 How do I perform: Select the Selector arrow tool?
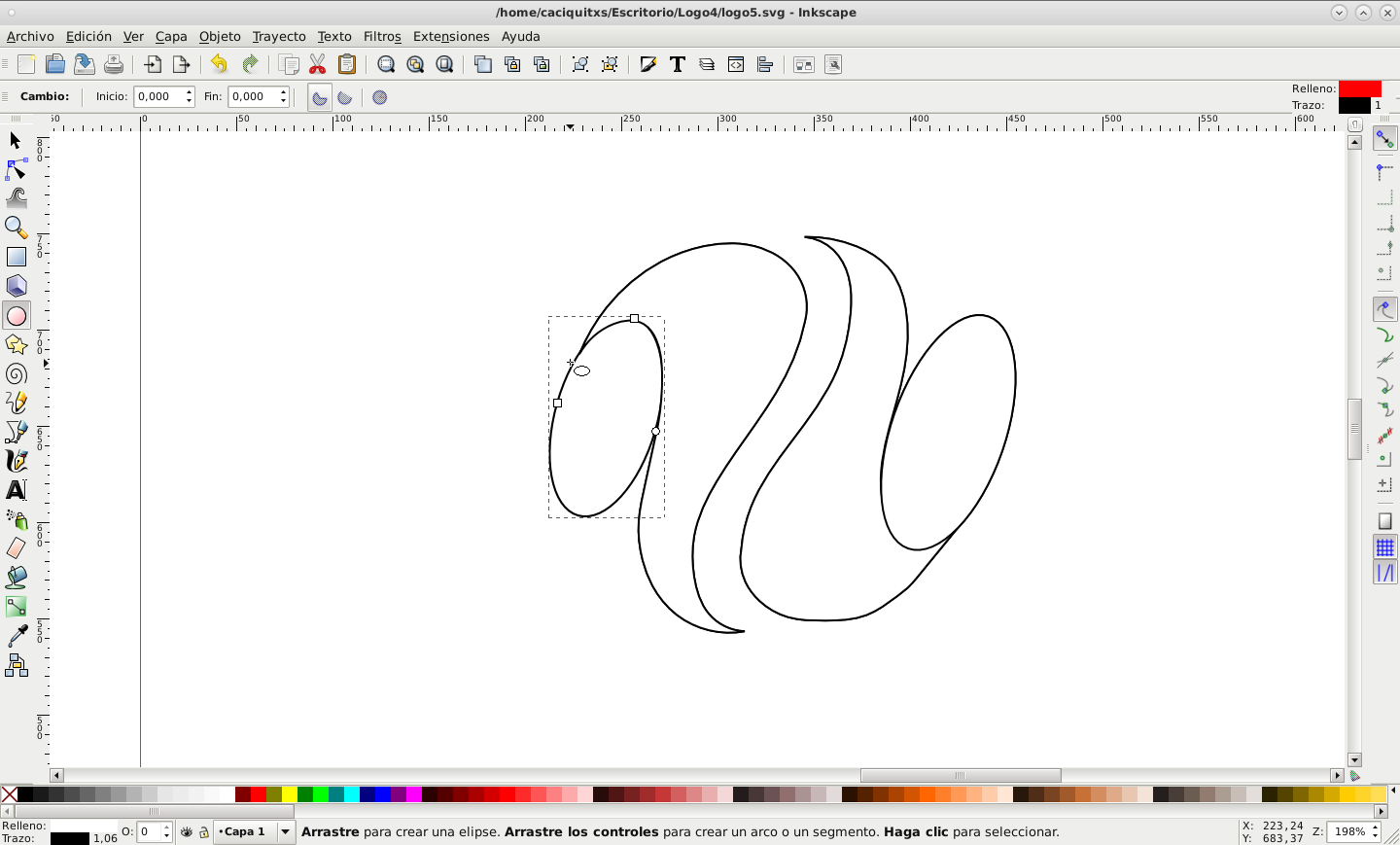pos(16,141)
